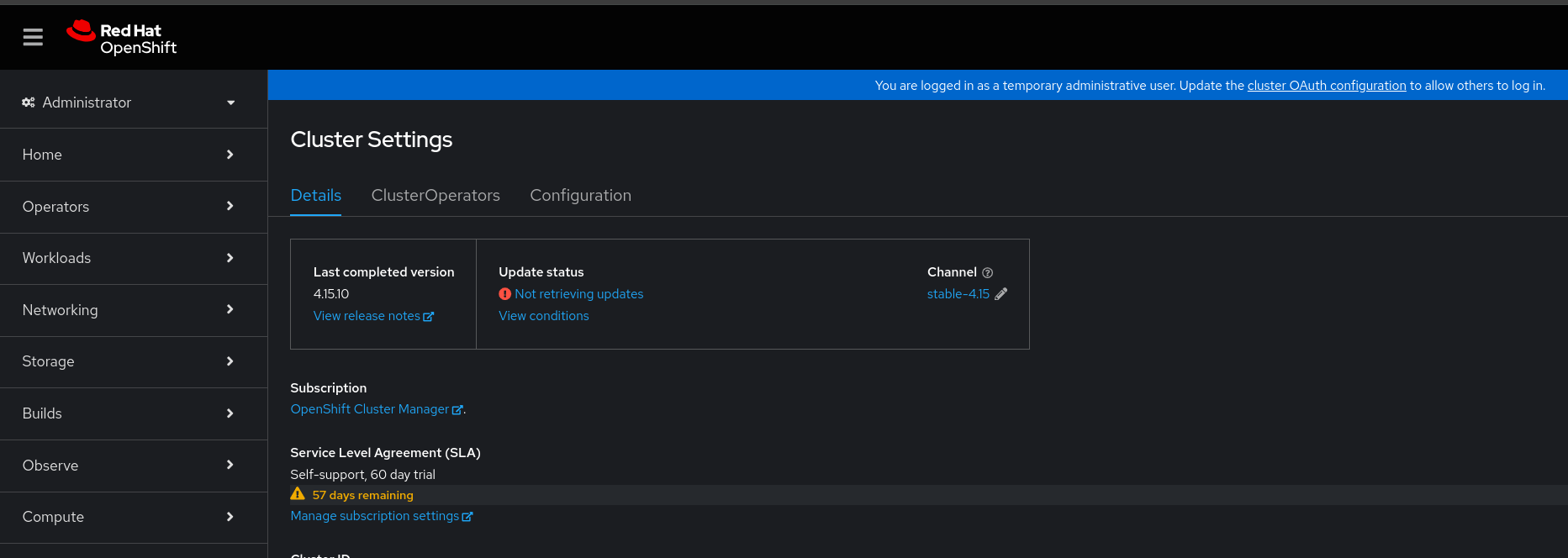This screenshot has height=558, width=1568.
Task: Click the Administrator perspective gear icon
Action: [29, 103]
